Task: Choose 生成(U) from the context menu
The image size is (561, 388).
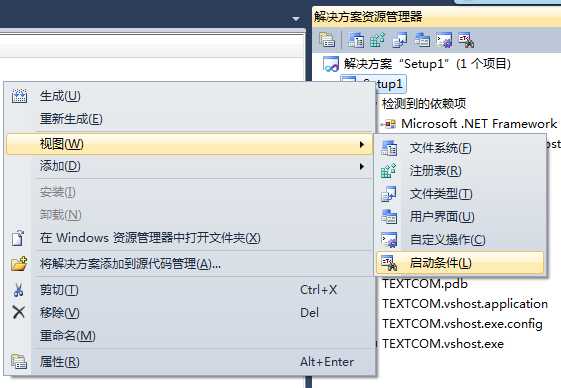Action: (x=188, y=96)
